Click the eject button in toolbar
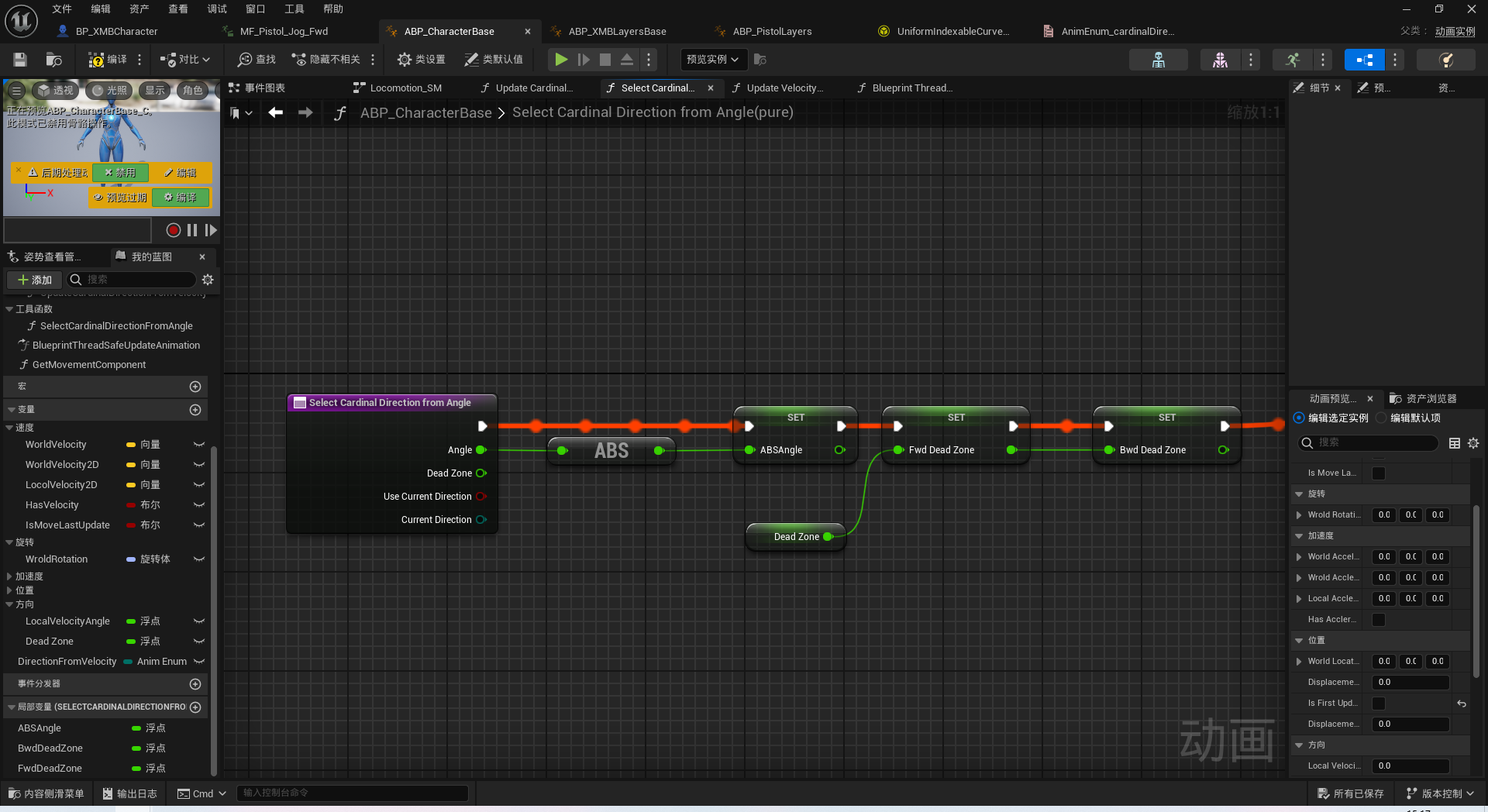This screenshot has width=1488, height=812. [x=627, y=60]
